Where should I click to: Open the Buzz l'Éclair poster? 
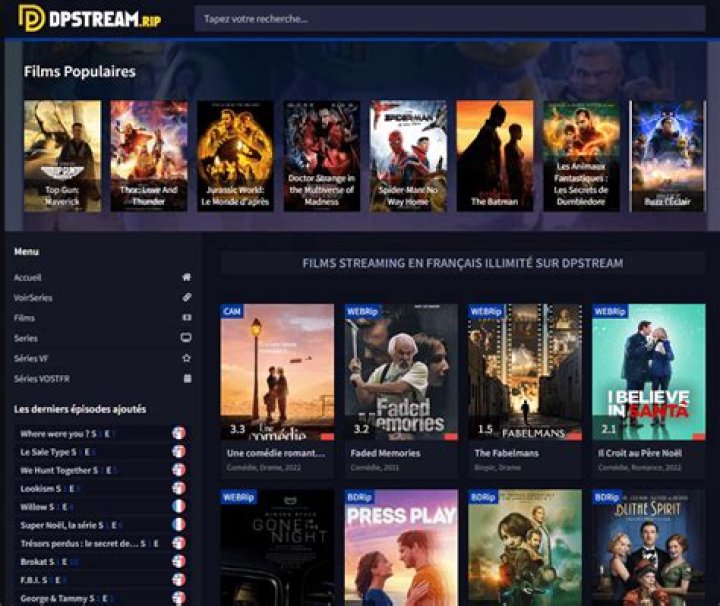pos(667,156)
